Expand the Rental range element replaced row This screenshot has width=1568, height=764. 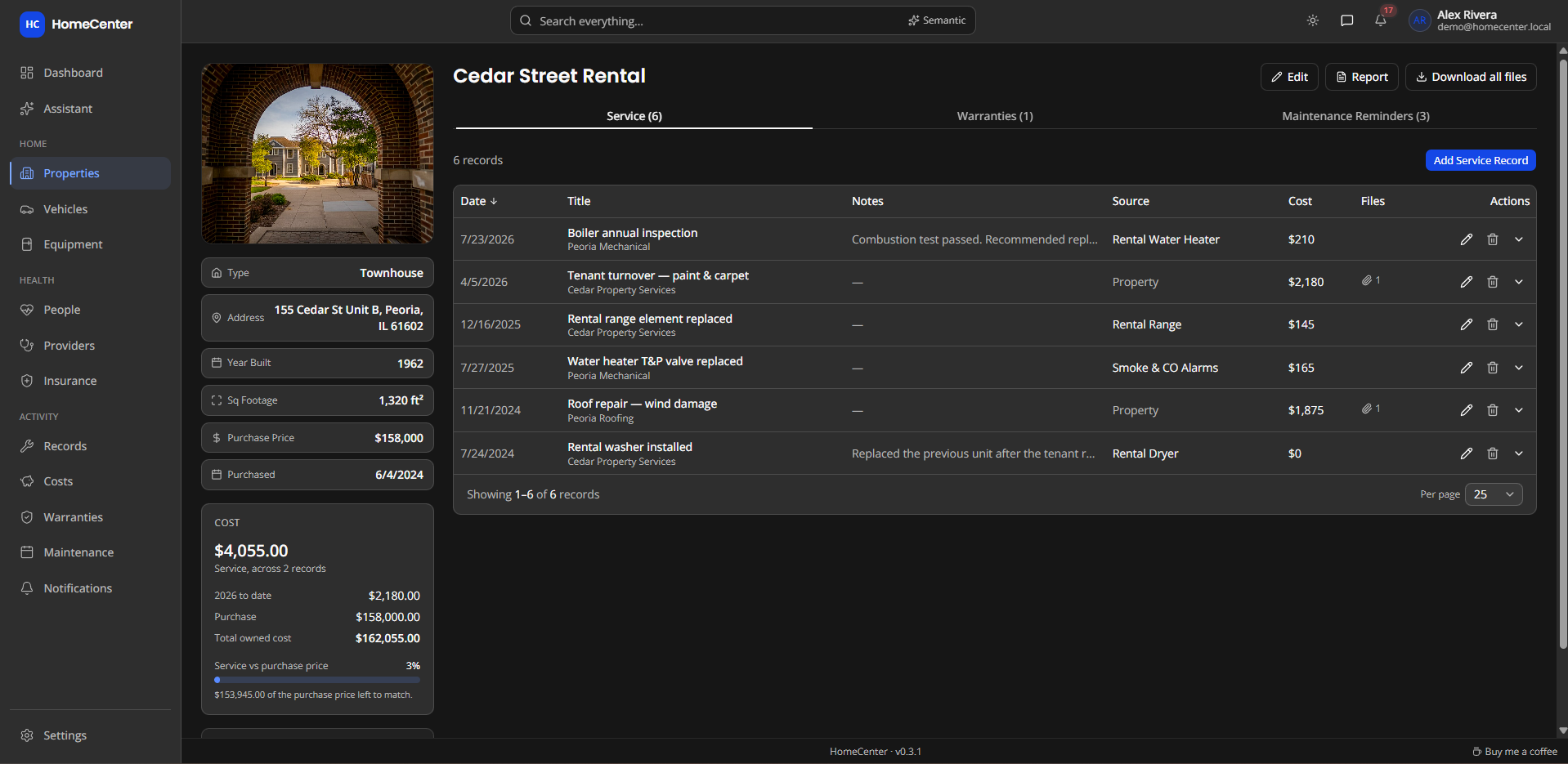(x=1519, y=324)
